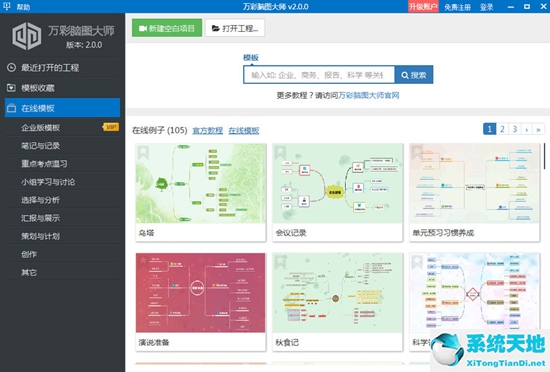
Task: Click the VIP badge icon
Action: [x=110, y=127]
